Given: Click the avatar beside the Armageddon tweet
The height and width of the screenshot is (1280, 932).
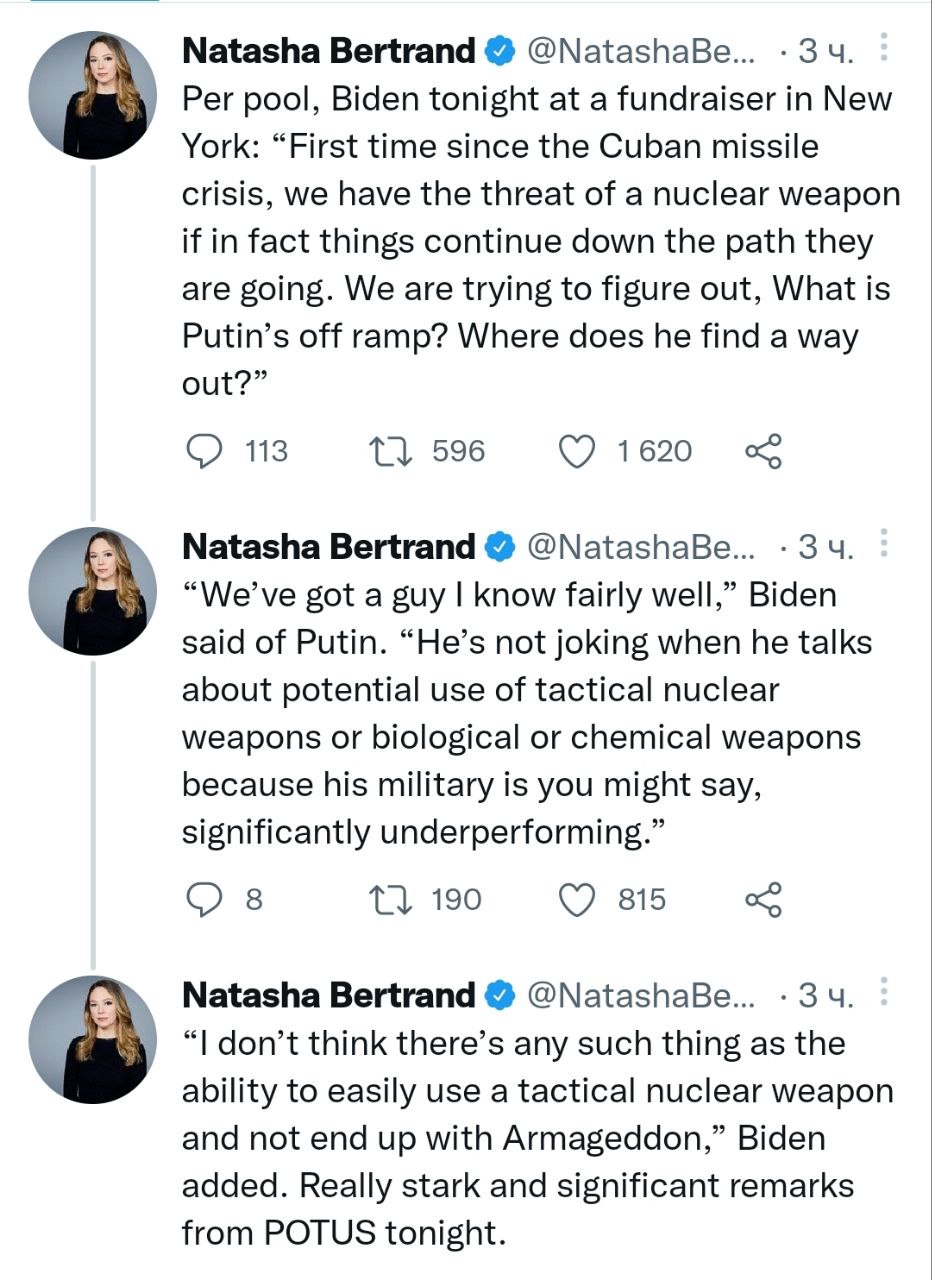Looking at the screenshot, I should (92, 1040).
